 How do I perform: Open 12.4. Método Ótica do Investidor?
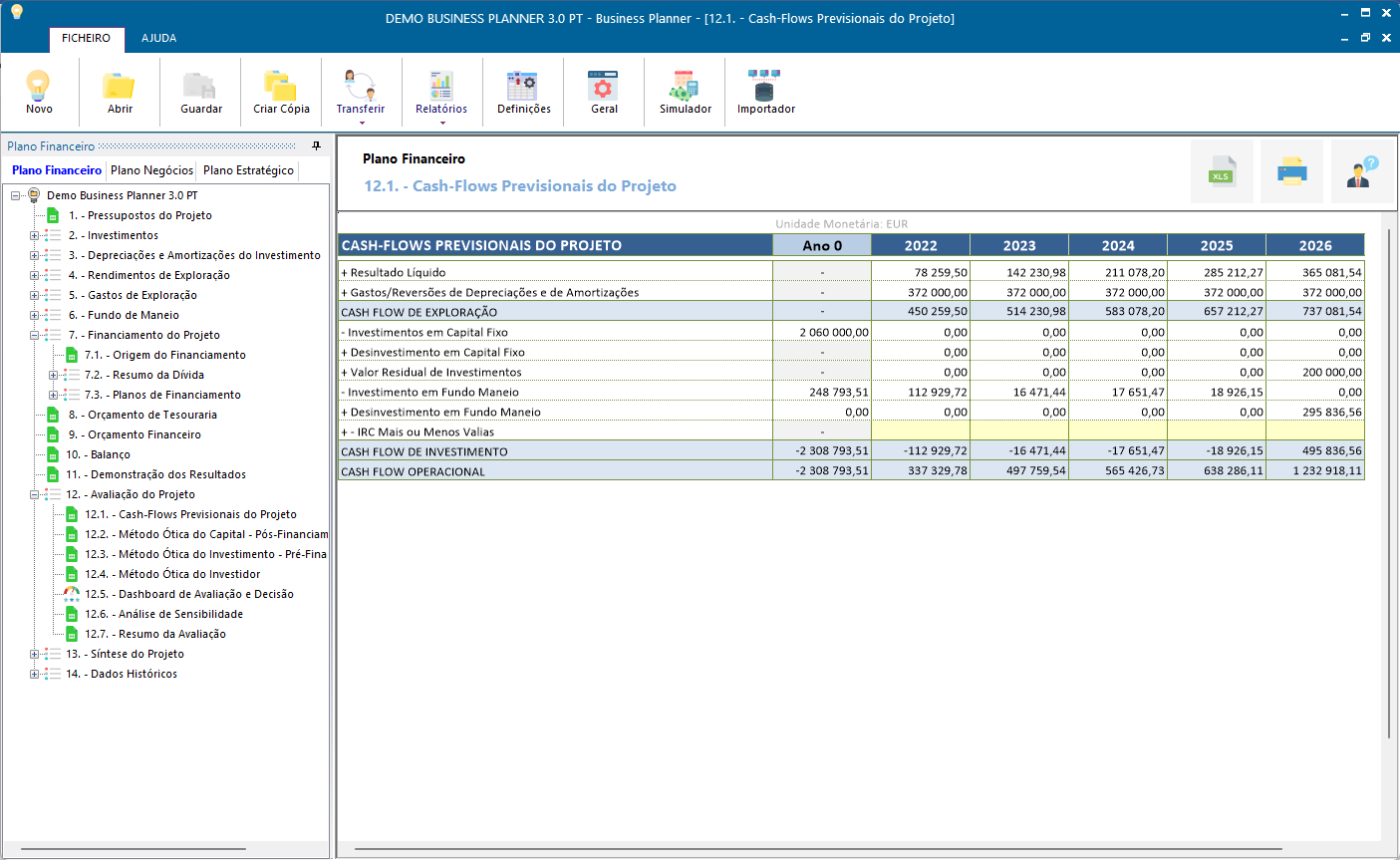[x=172, y=574]
